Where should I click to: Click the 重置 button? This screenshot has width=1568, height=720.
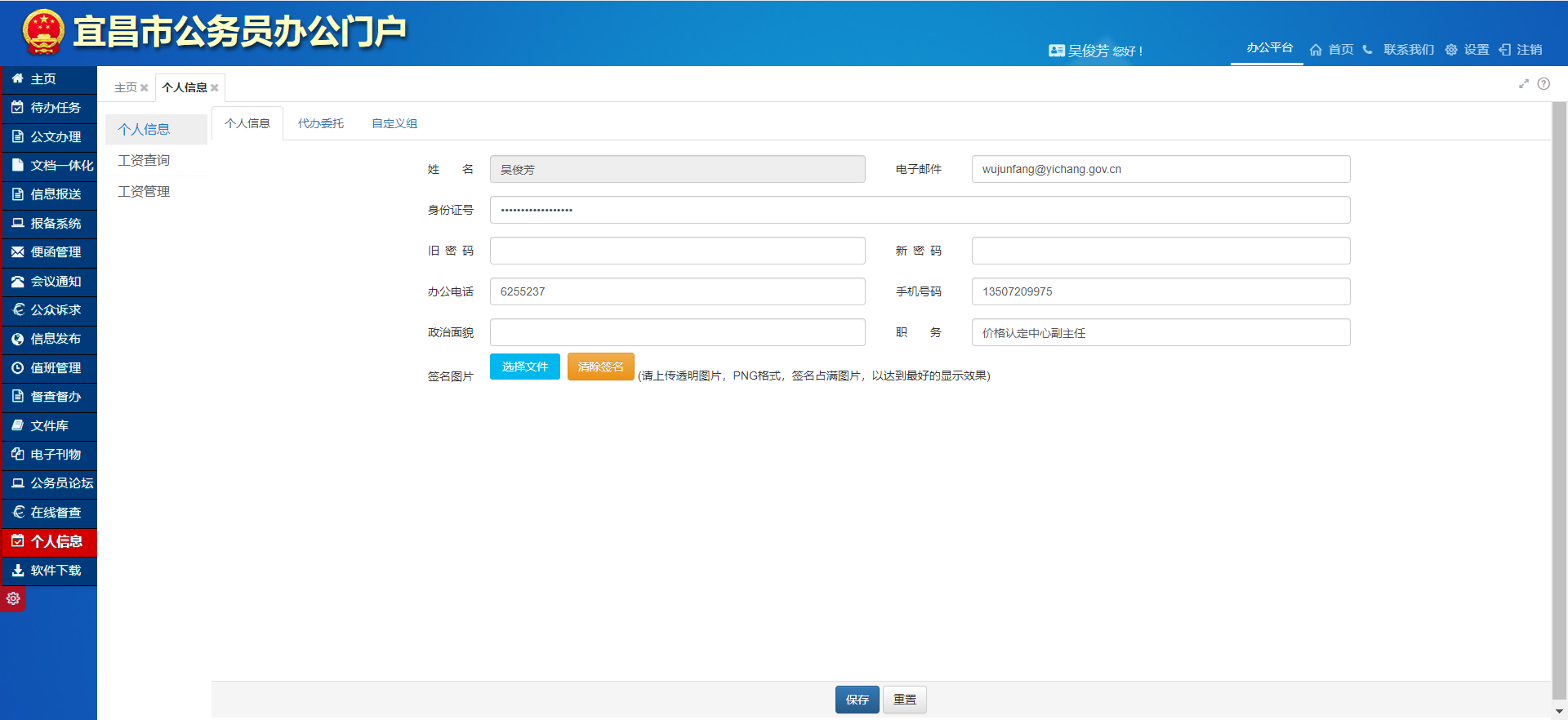click(x=904, y=700)
